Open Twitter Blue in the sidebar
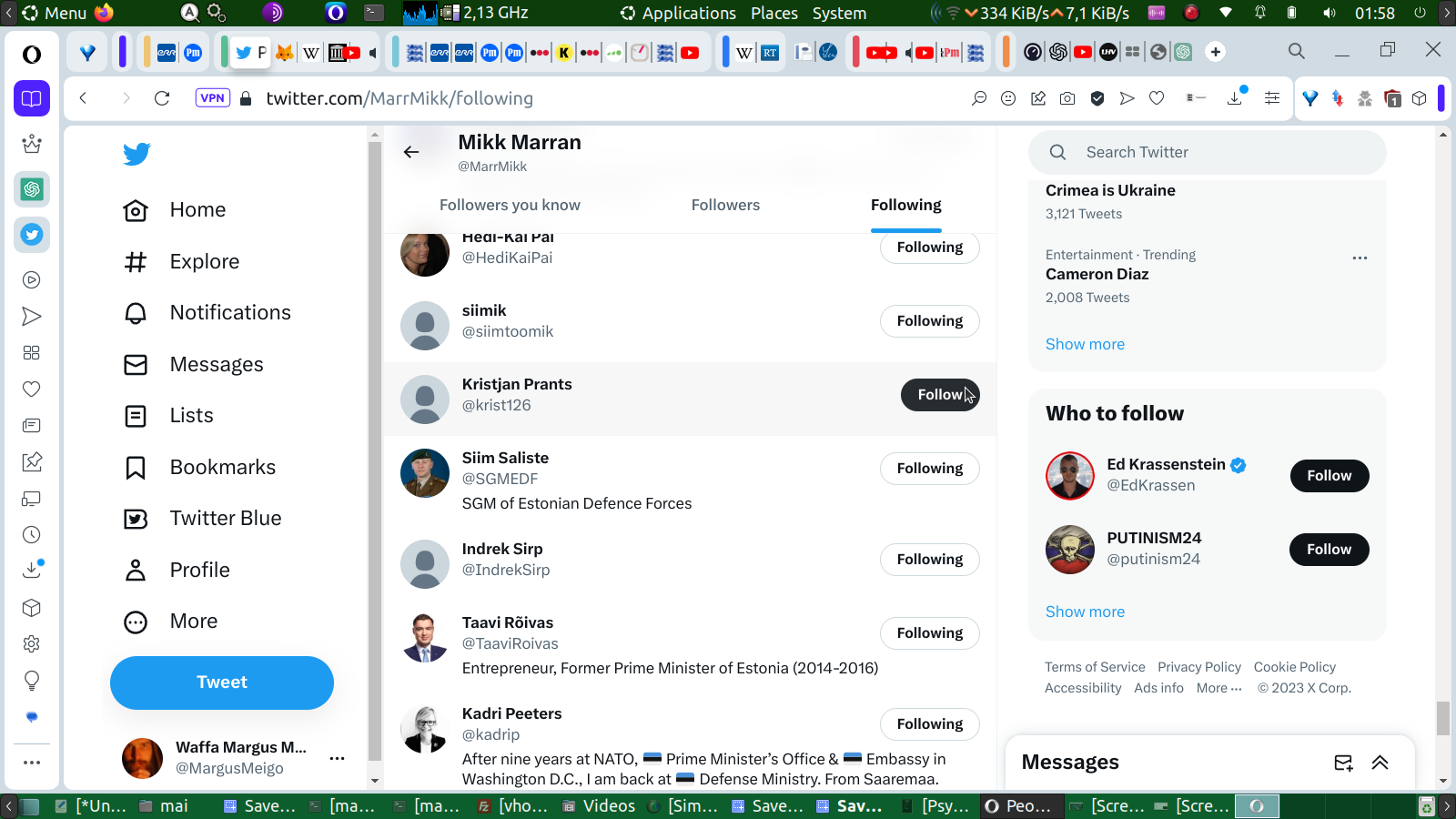The height and width of the screenshot is (819, 1456). tap(202, 519)
